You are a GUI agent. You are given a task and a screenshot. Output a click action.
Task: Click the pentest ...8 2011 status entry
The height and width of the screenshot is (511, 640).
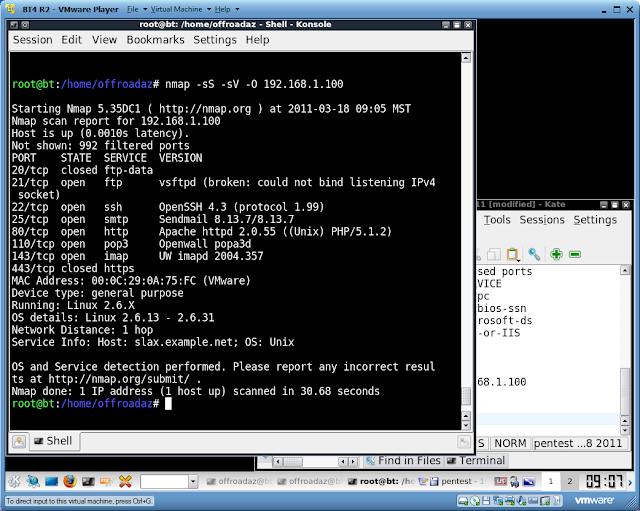tap(578, 443)
